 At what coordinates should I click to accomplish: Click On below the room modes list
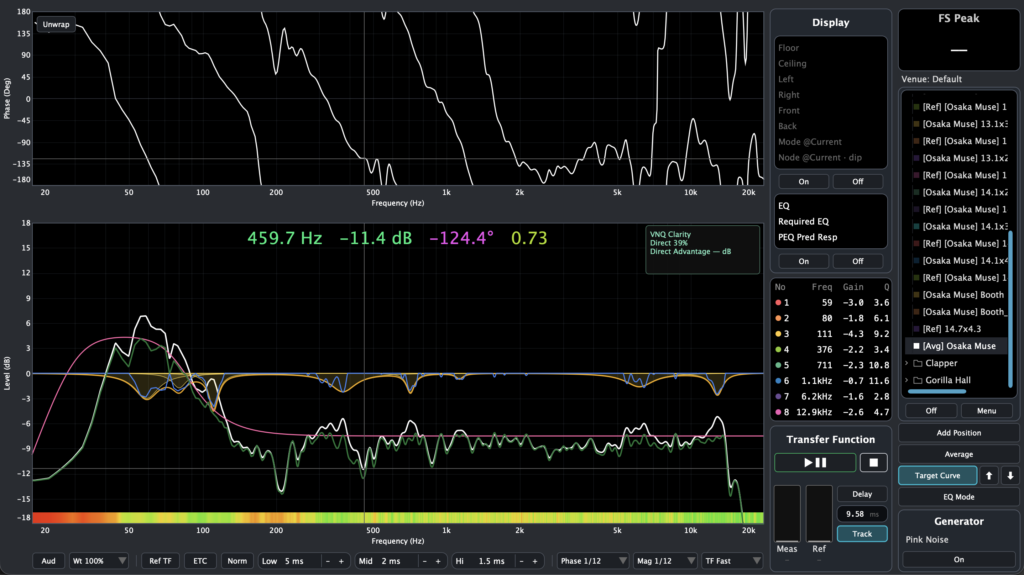[x=803, y=182]
